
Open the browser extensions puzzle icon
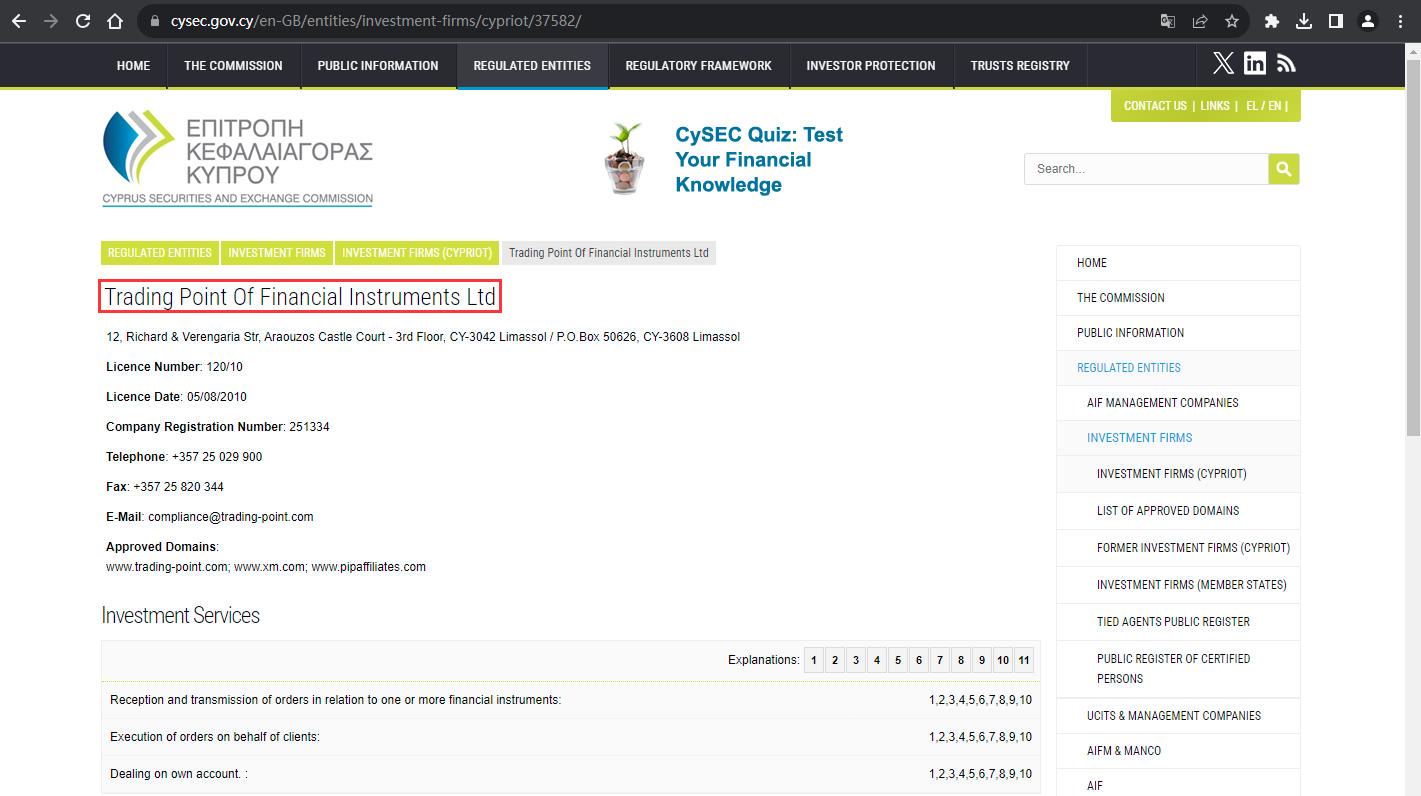coord(1272,21)
